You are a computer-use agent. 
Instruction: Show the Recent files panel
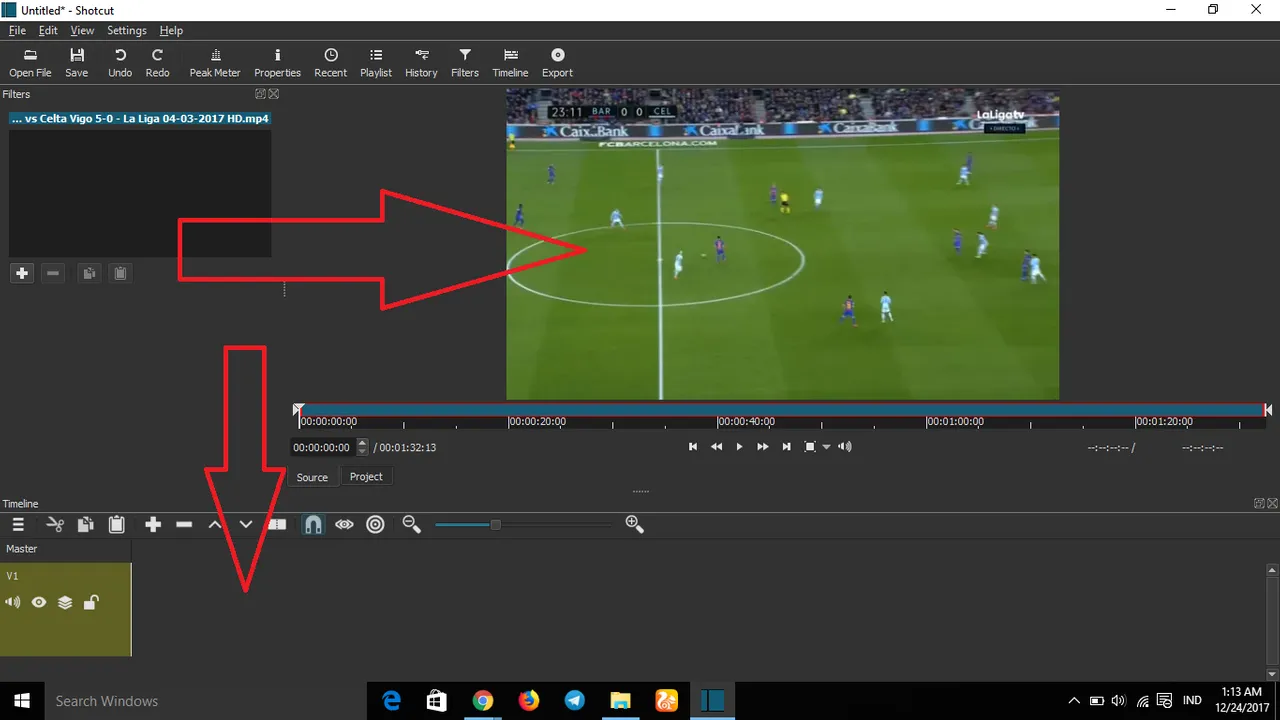[x=331, y=63]
